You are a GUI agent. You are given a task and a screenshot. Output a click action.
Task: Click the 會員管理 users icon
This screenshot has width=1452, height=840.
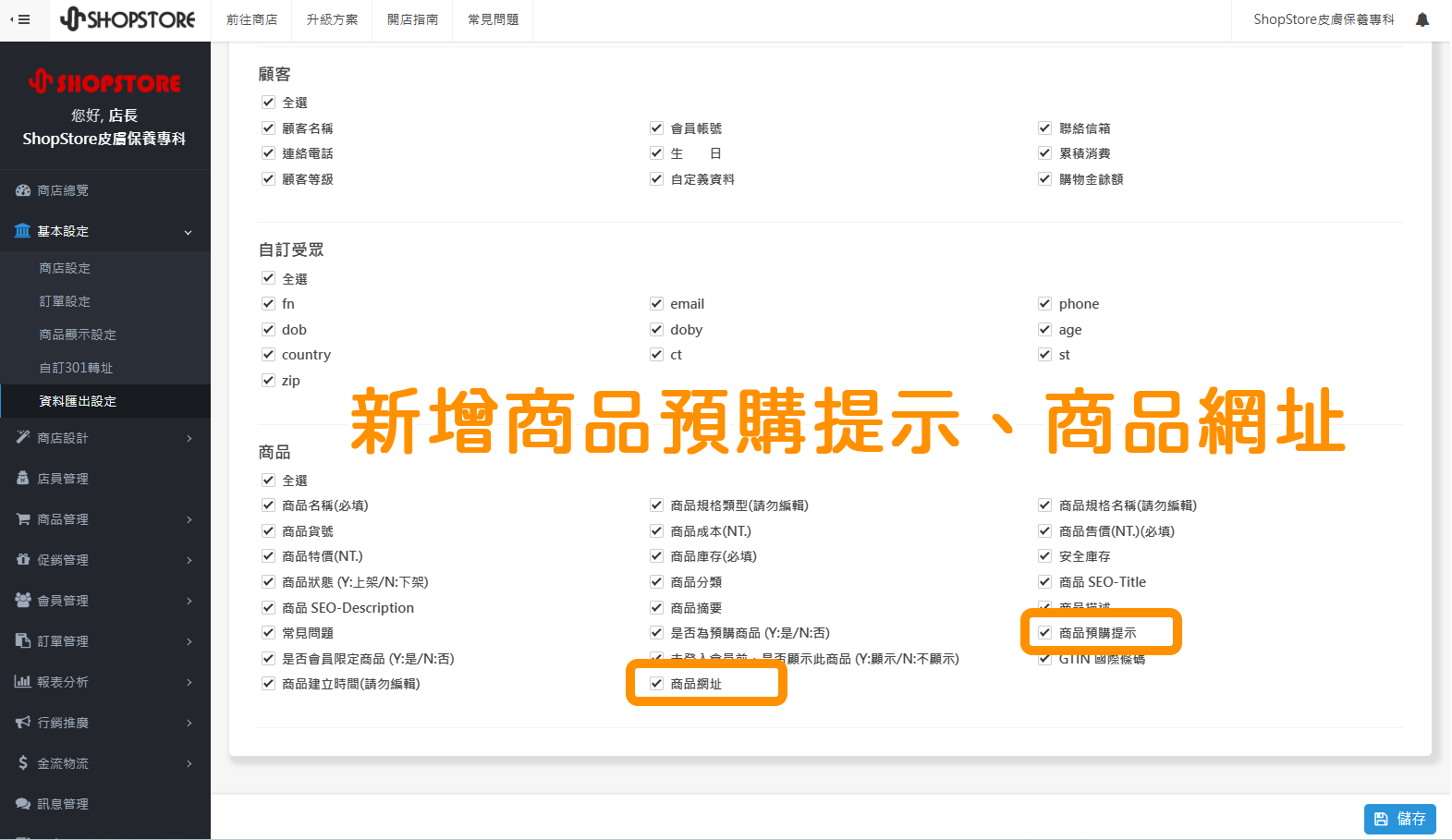point(23,601)
